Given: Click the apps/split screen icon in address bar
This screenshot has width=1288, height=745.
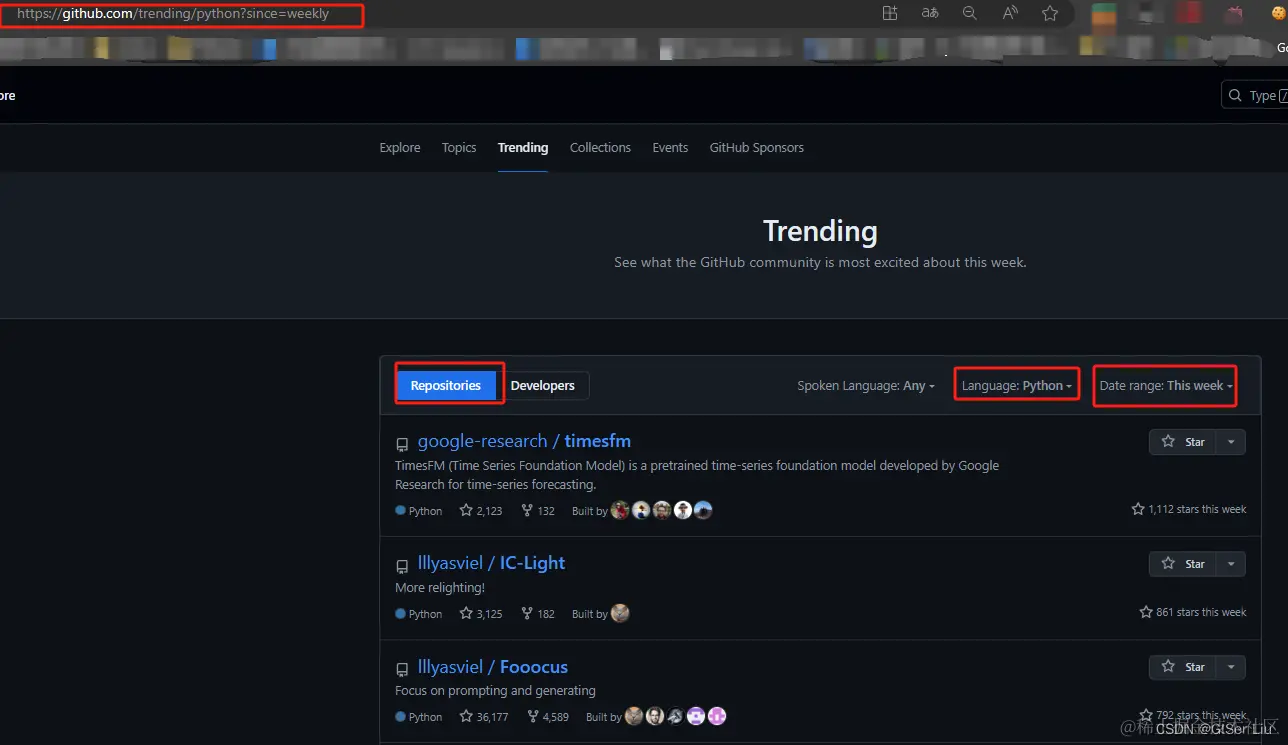Looking at the screenshot, I should 890,13.
